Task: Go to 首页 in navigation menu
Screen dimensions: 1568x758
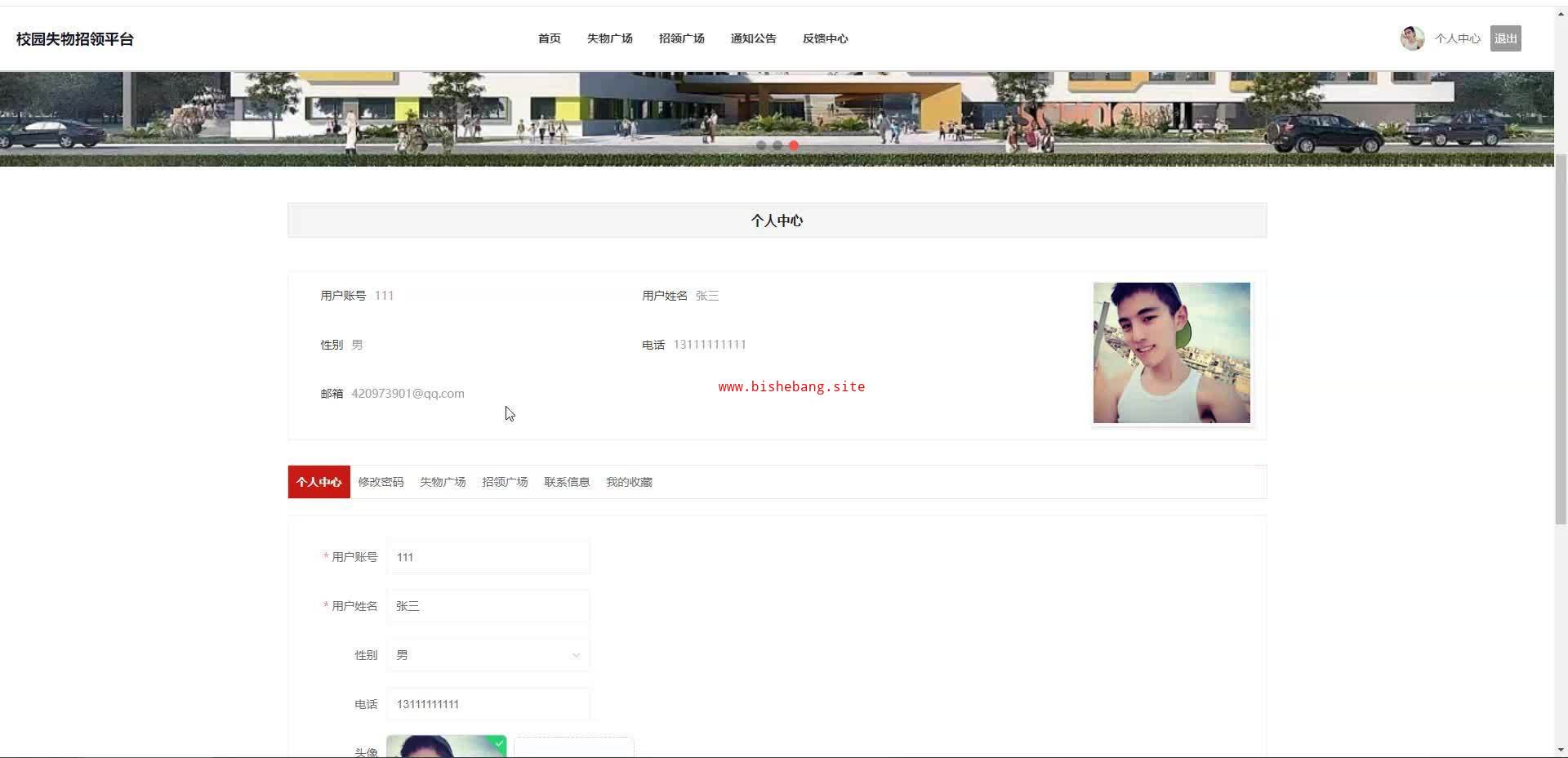Action: tap(549, 38)
